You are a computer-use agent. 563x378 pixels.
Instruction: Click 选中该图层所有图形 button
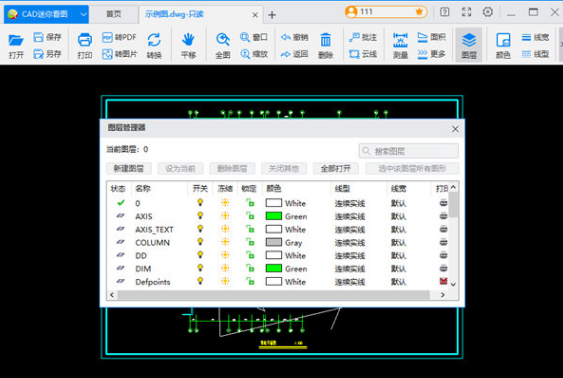point(412,168)
